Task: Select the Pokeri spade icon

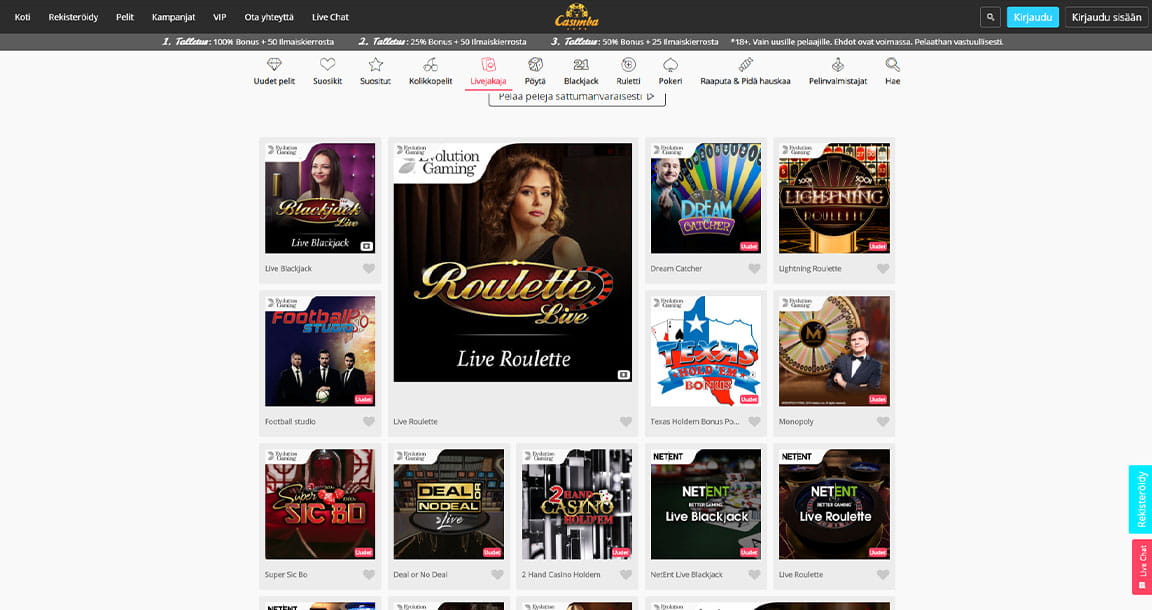Action: point(670,65)
